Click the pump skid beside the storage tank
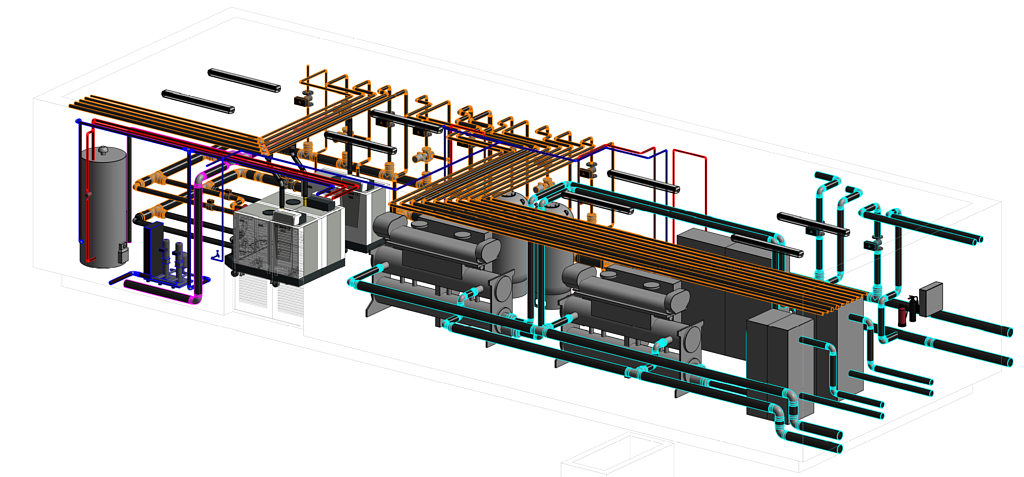Image resolution: width=1024 pixels, height=477 pixels. point(167,254)
